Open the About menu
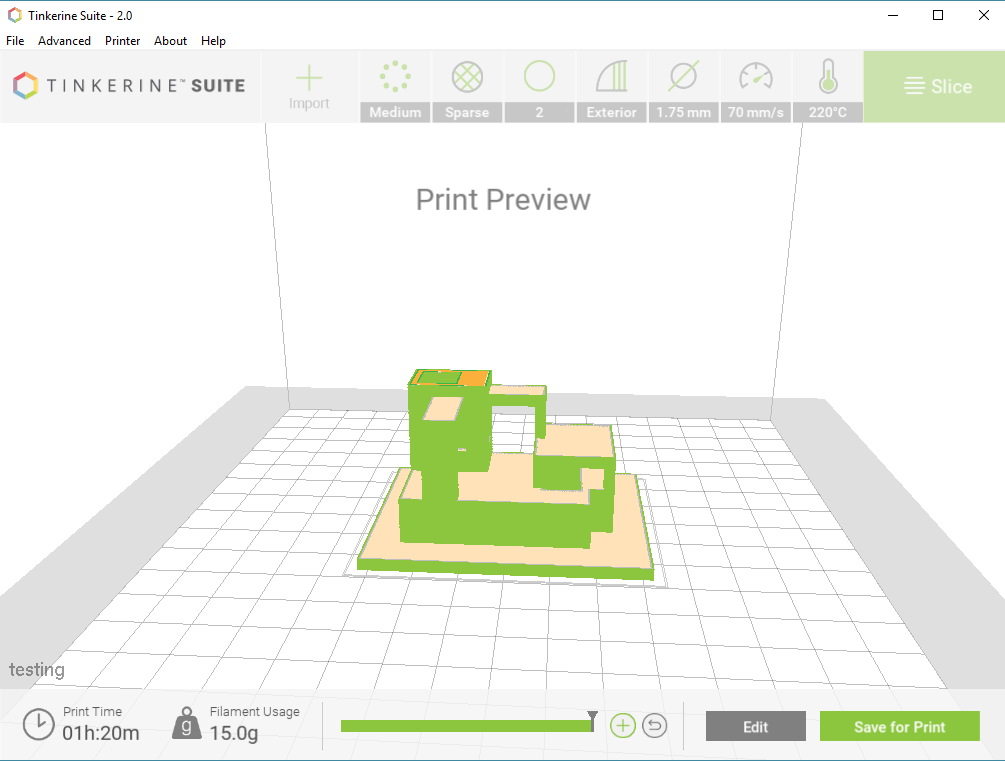Screen dimensions: 1005x761 [170, 40]
